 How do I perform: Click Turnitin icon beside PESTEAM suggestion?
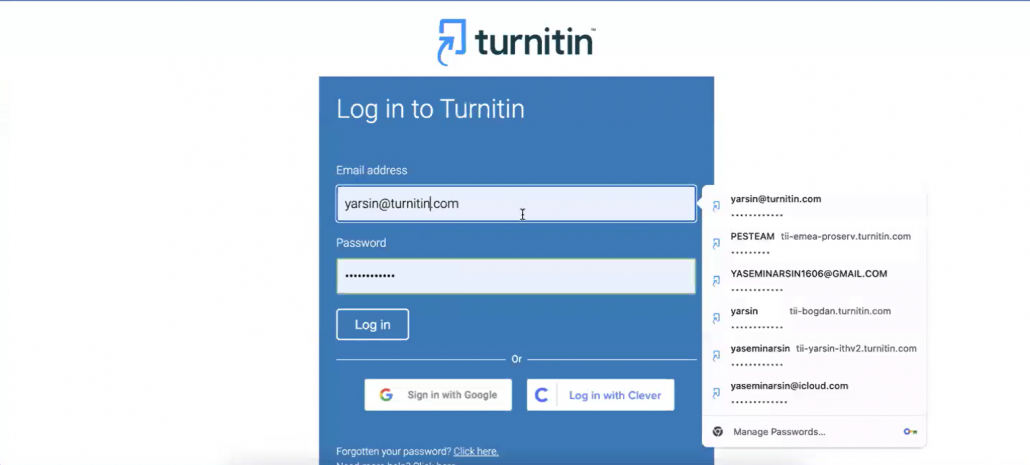(x=716, y=243)
